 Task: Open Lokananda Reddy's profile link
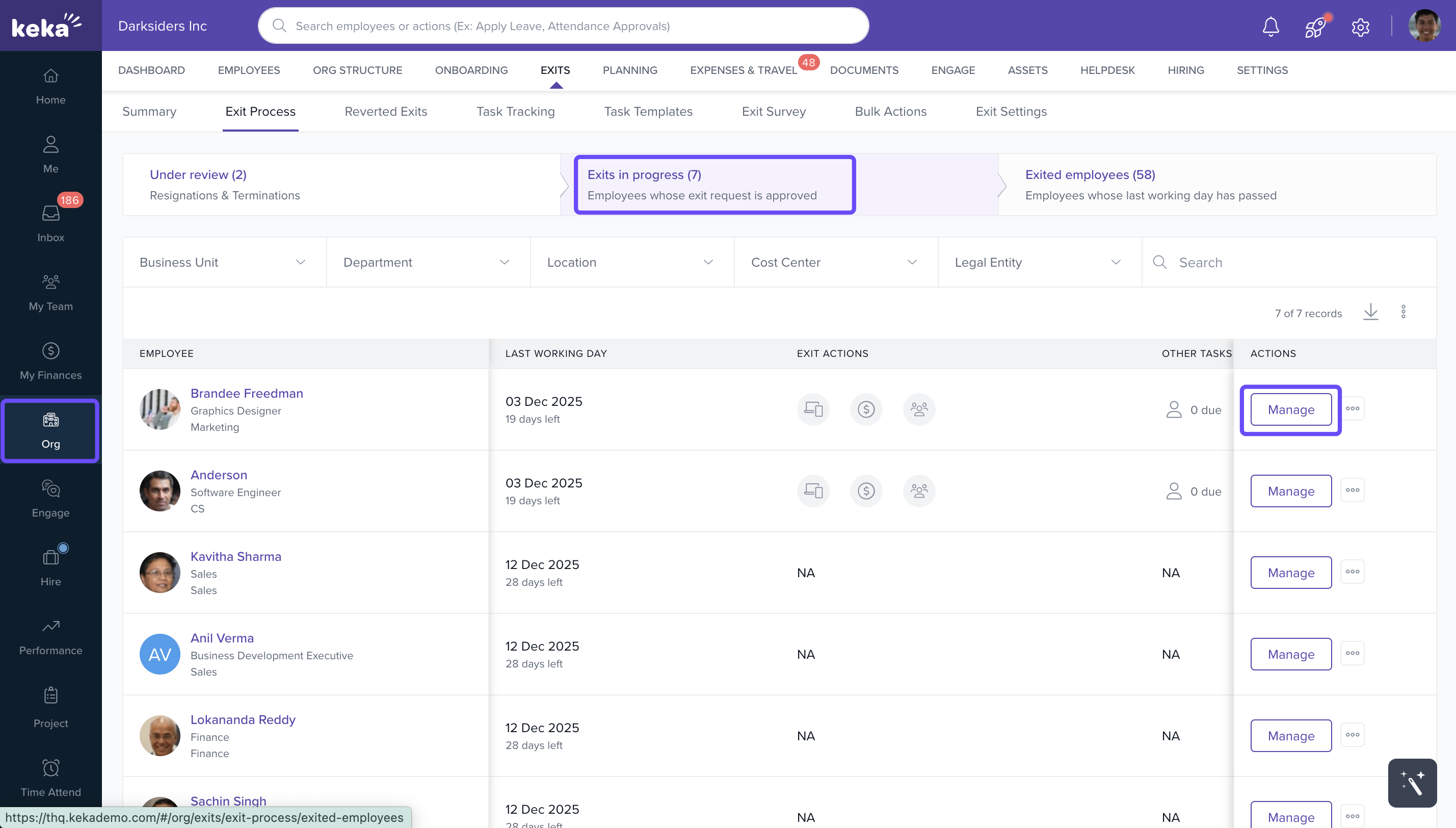coord(243,719)
